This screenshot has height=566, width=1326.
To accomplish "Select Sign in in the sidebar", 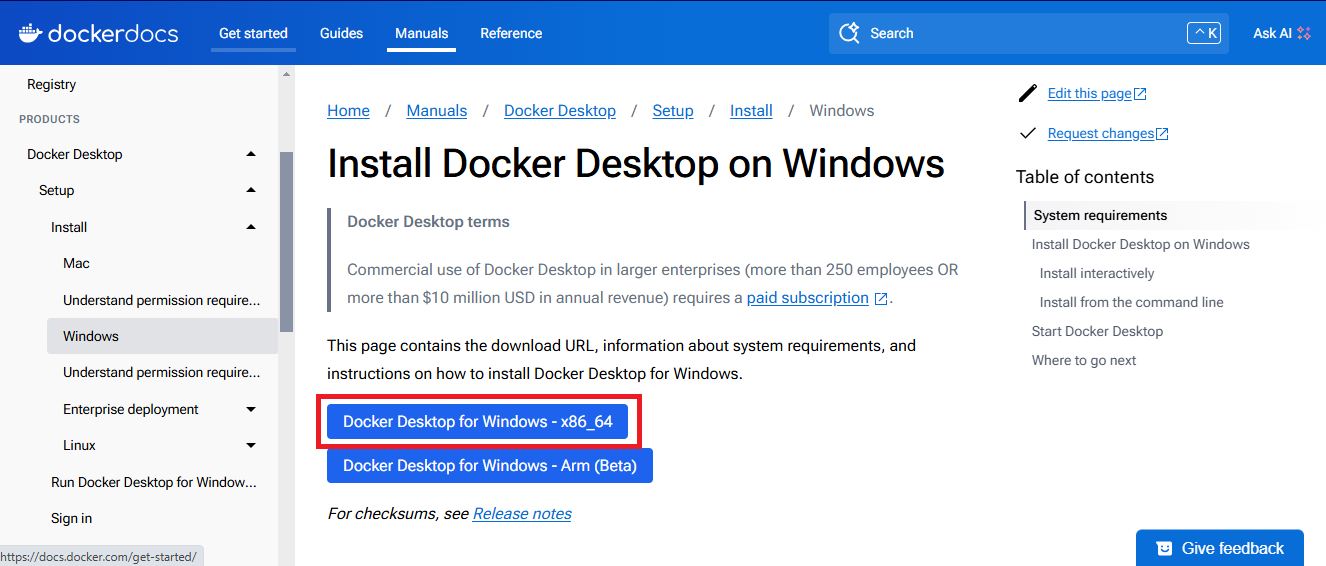I will 71,518.
